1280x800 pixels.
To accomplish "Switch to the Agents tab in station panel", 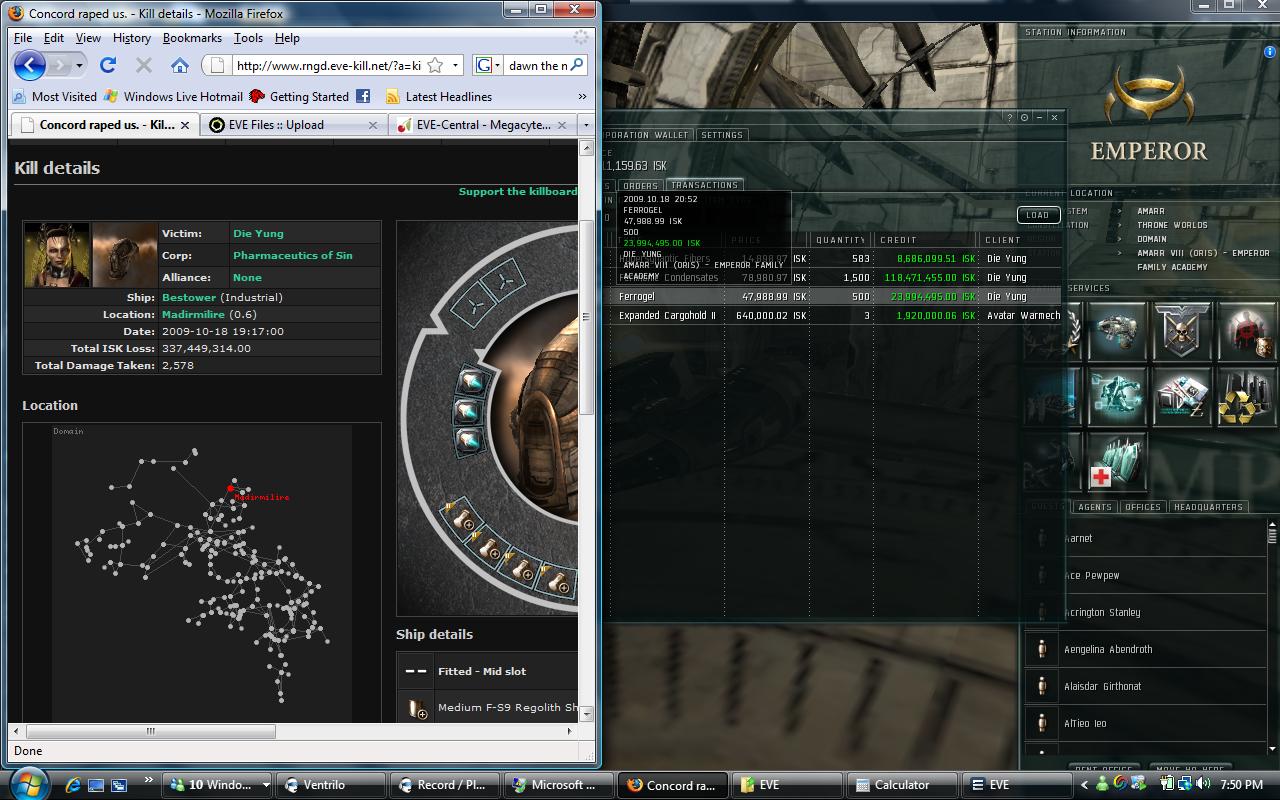I will (x=1094, y=507).
